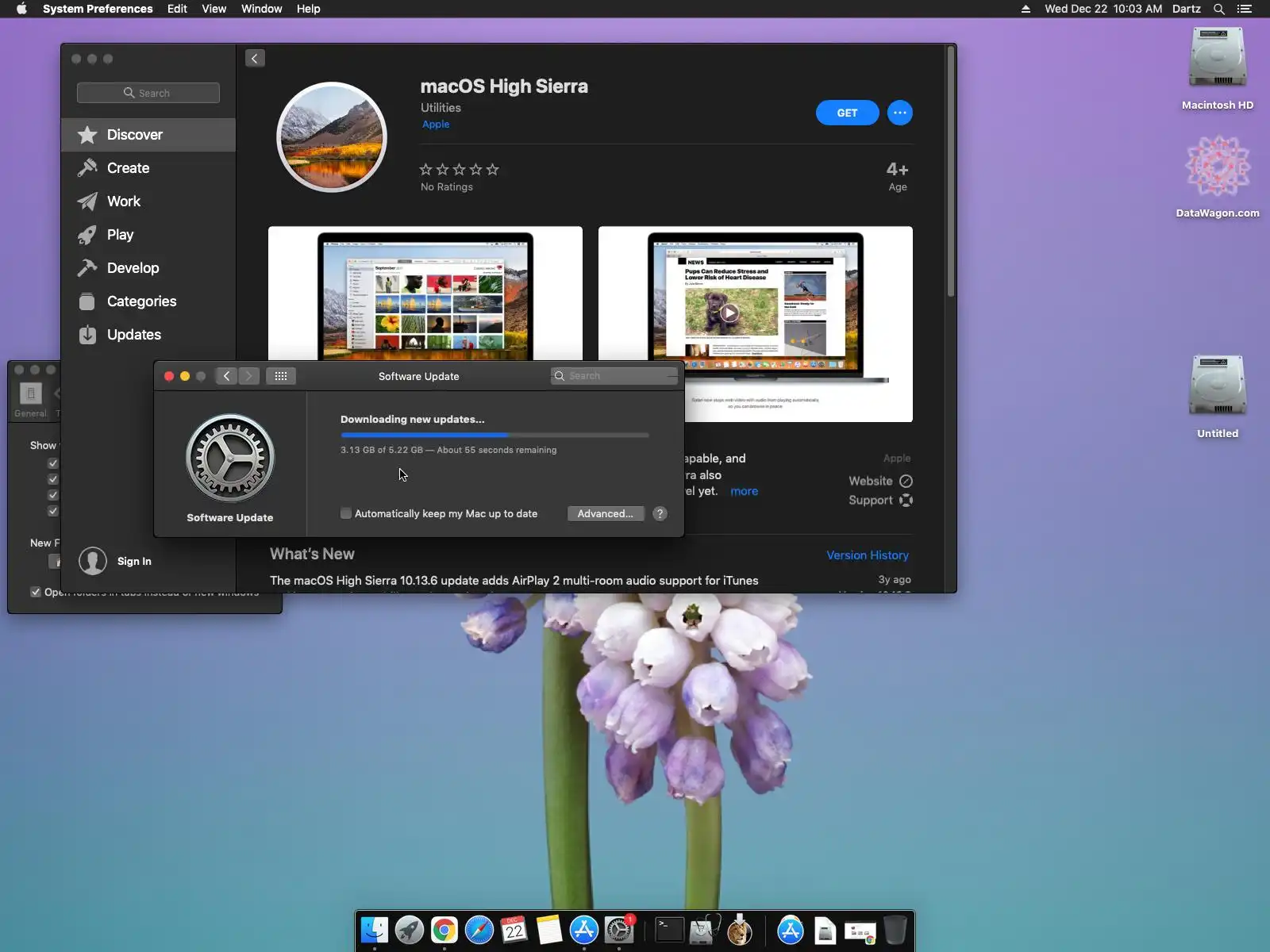The width and height of the screenshot is (1270, 952).
Task: Open Notification Center from menu bar
Action: pos(1245,9)
